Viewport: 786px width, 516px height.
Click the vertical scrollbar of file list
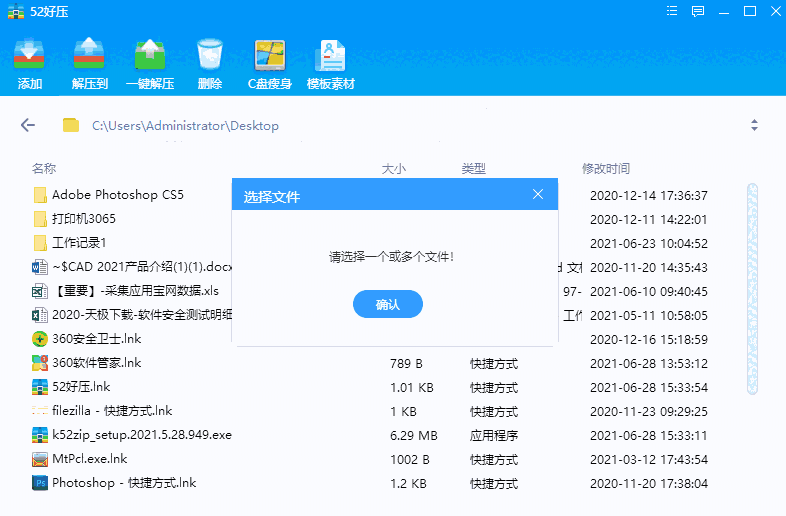(x=752, y=289)
